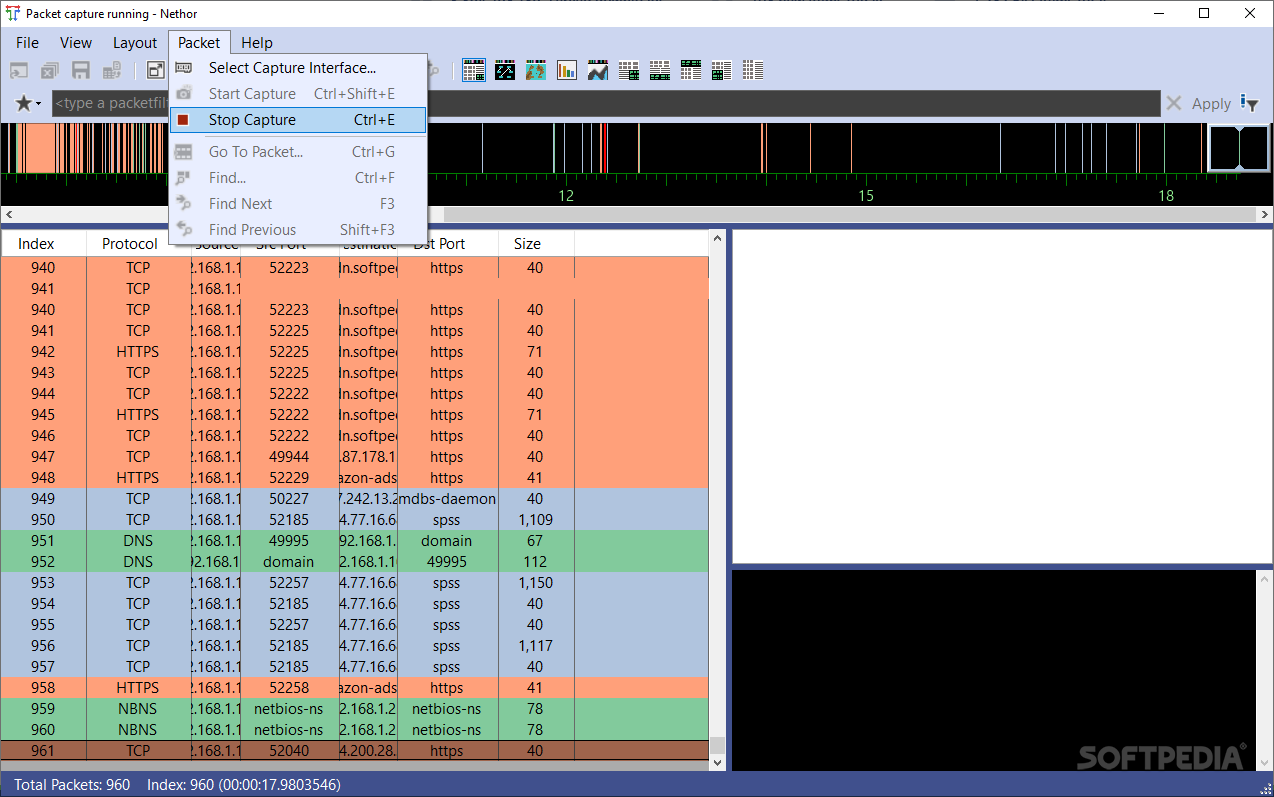Click the size cell showing 1,117
The width and height of the screenshot is (1274, 797).
pyautogui.click(x=536, y=646)
